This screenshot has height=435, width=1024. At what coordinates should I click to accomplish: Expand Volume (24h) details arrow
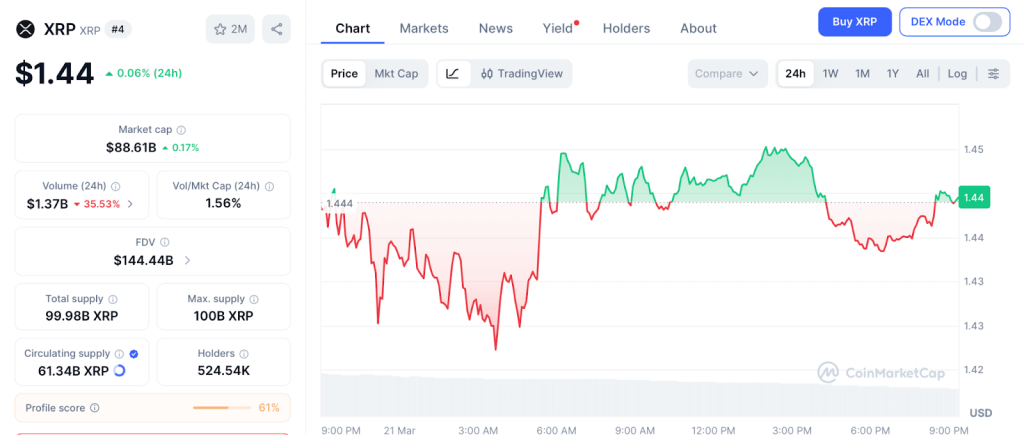click(130, 204)
